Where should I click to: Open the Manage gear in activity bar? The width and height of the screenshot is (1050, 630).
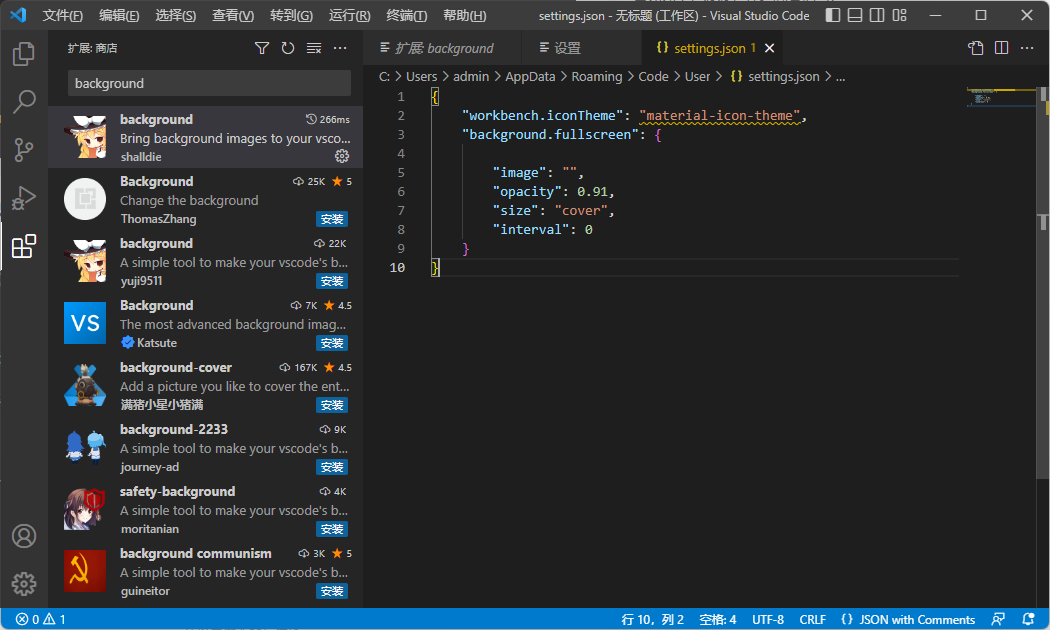coord(23,584)
